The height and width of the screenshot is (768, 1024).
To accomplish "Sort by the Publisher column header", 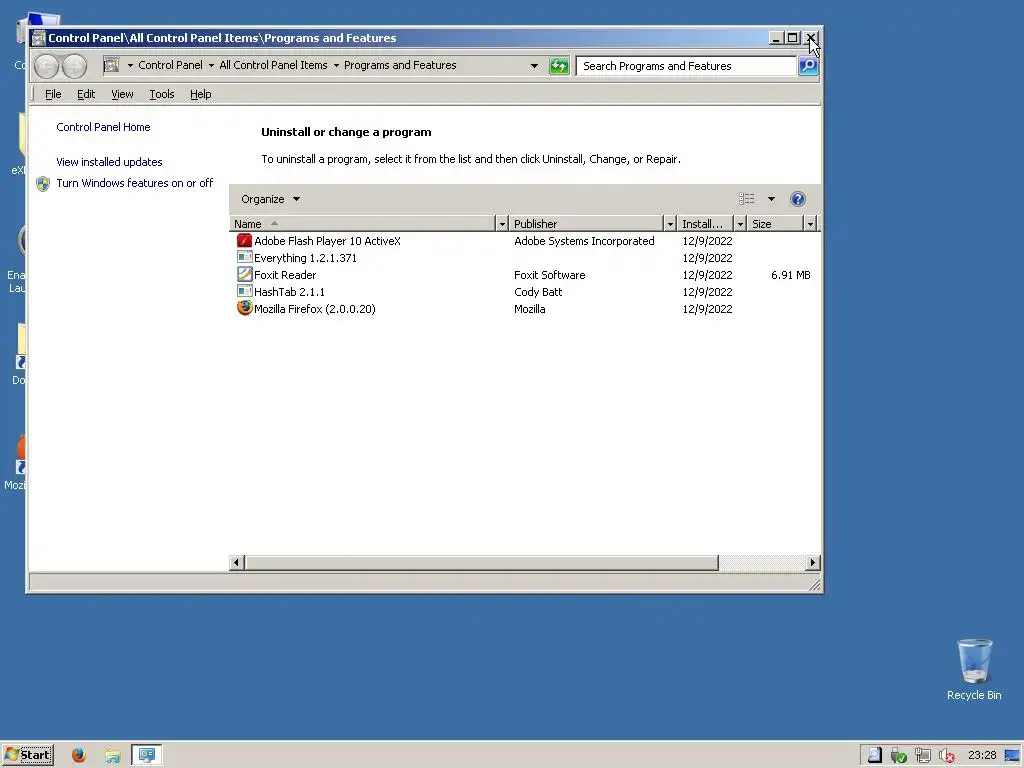I will pyautogui.click(x=586, y=224).
